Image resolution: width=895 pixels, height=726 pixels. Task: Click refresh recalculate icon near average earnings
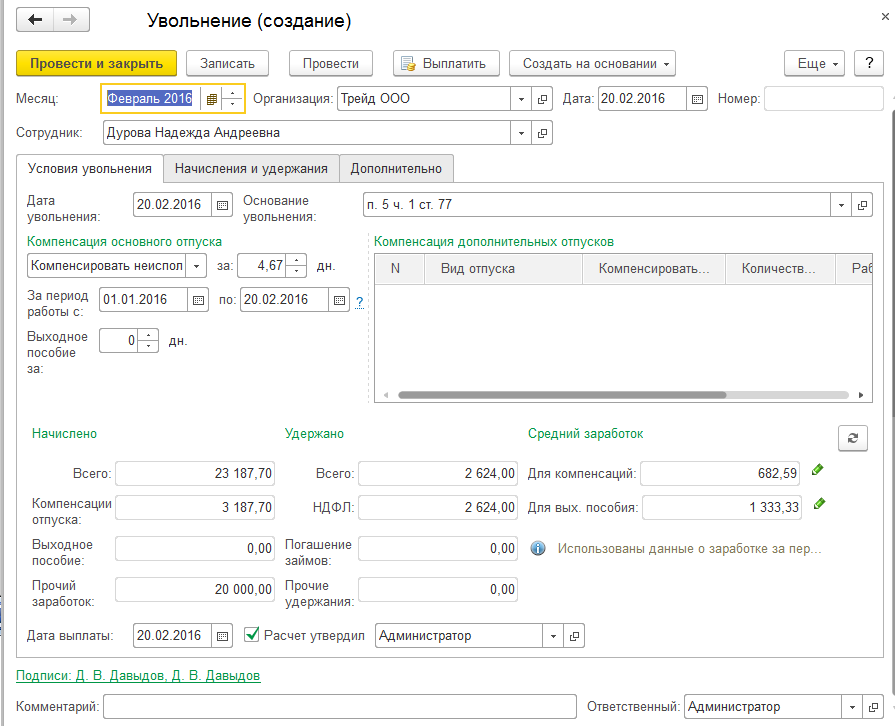[x=852, y=438]
